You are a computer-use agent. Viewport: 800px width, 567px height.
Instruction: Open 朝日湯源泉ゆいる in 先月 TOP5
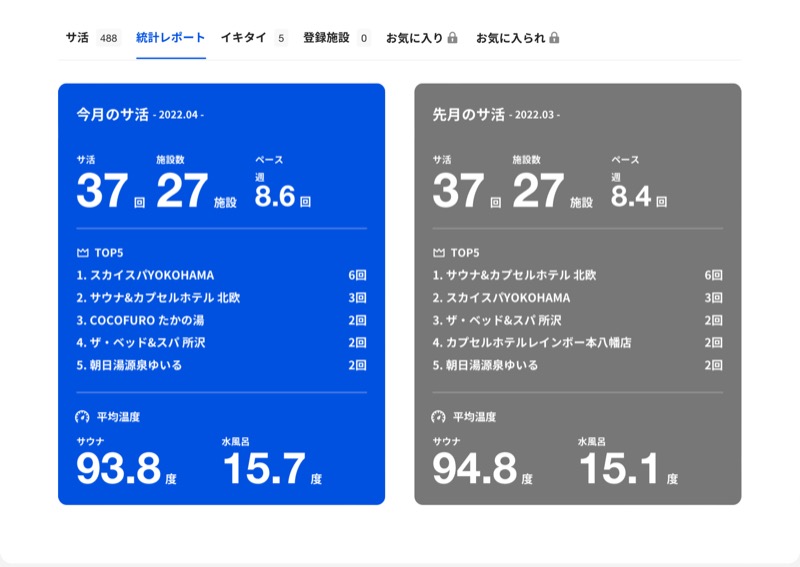[x=492, y=365]
